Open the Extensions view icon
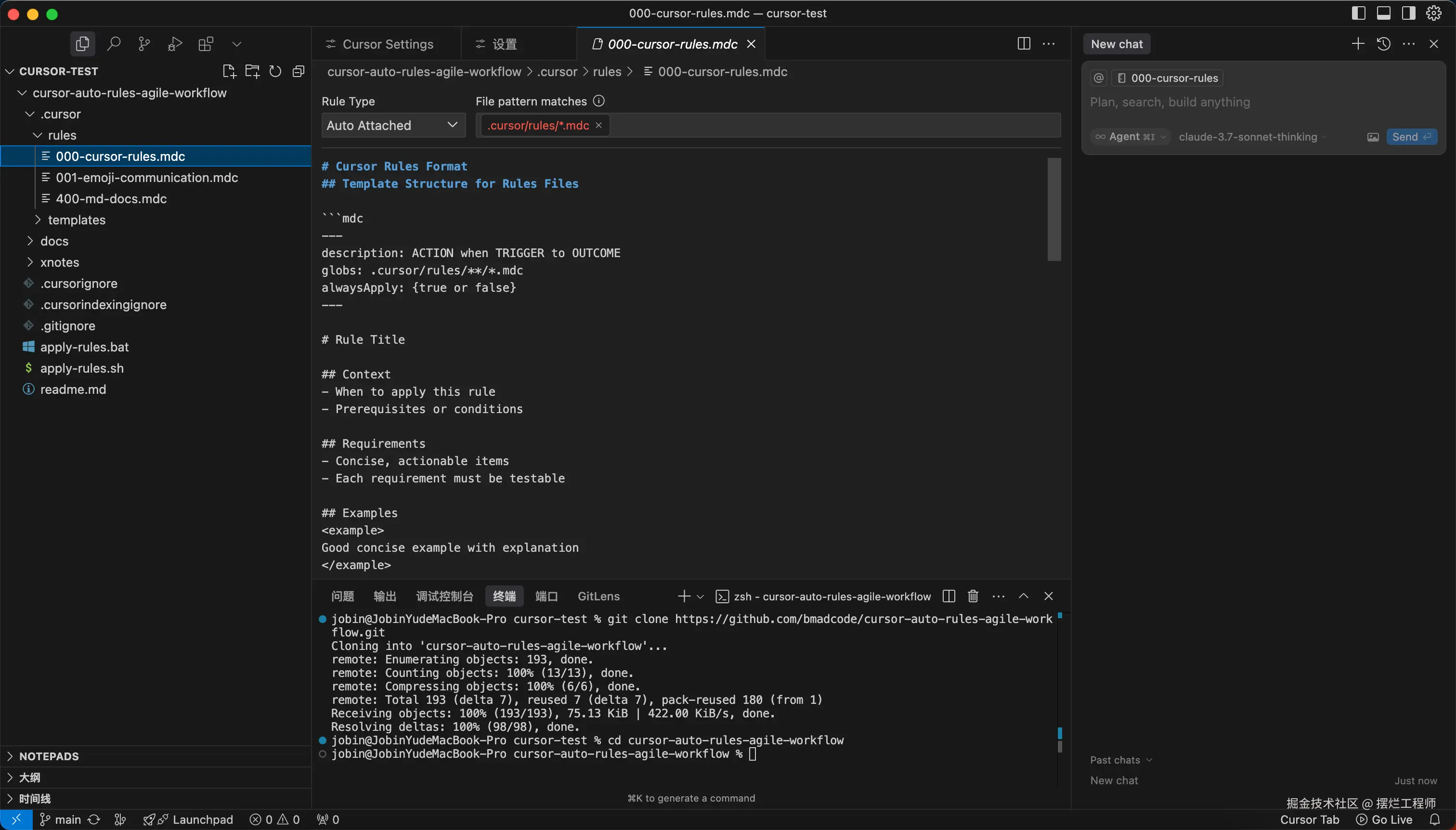 tap(206, 44)
